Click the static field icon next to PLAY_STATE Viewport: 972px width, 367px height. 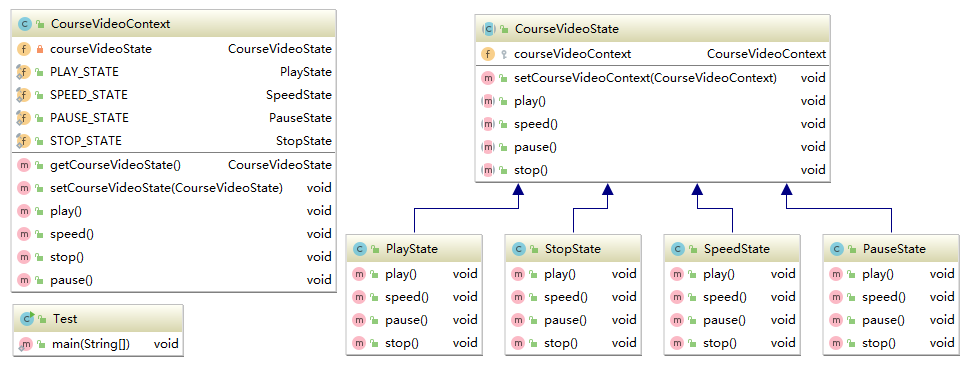click(x=24, y=72)
